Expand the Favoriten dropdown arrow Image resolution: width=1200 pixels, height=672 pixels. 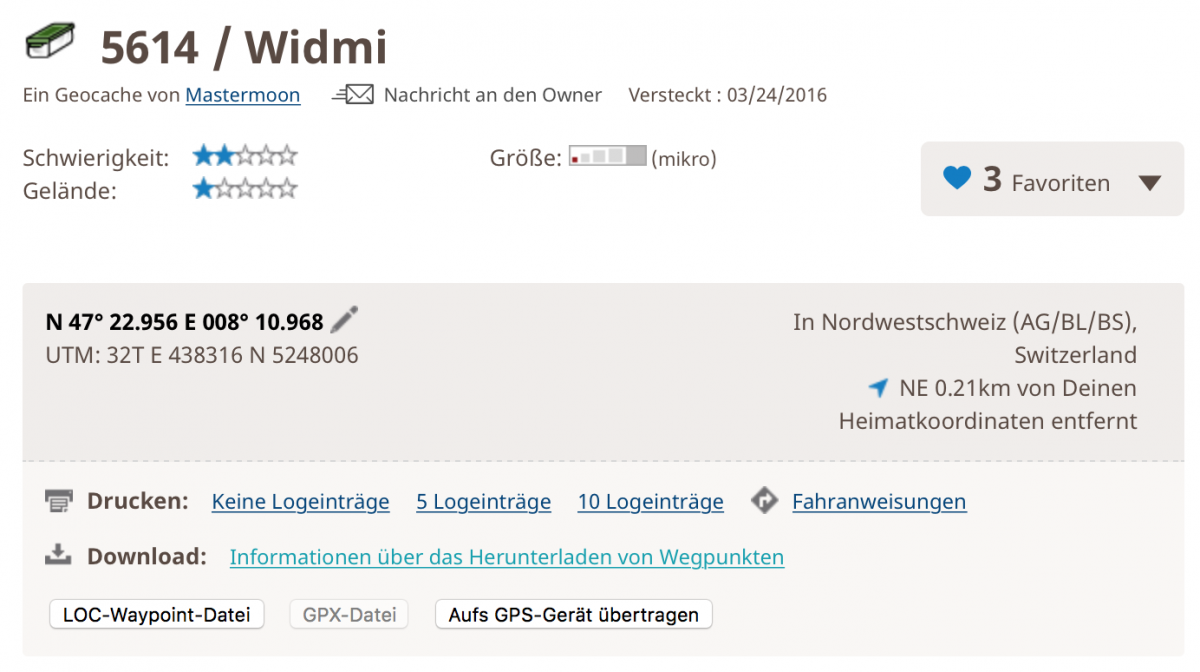coord(1150,183)
